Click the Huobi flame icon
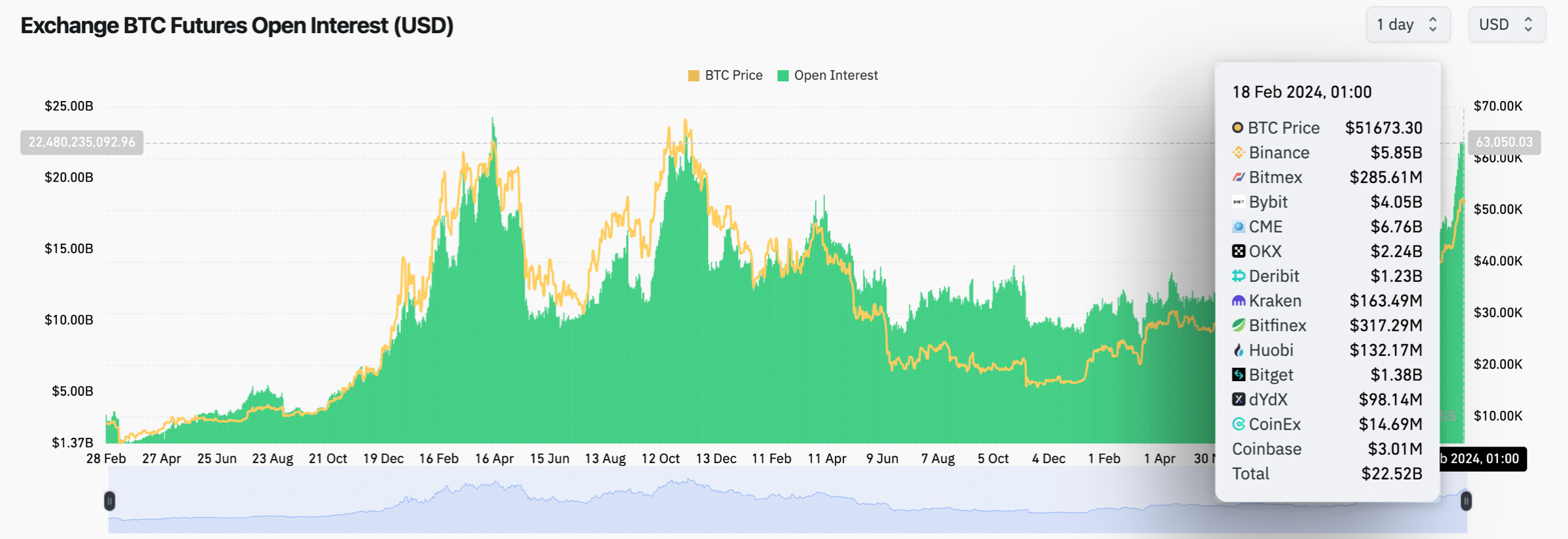The width and height of the screenshot is (1568, 539). click(x=1238, y=350)
